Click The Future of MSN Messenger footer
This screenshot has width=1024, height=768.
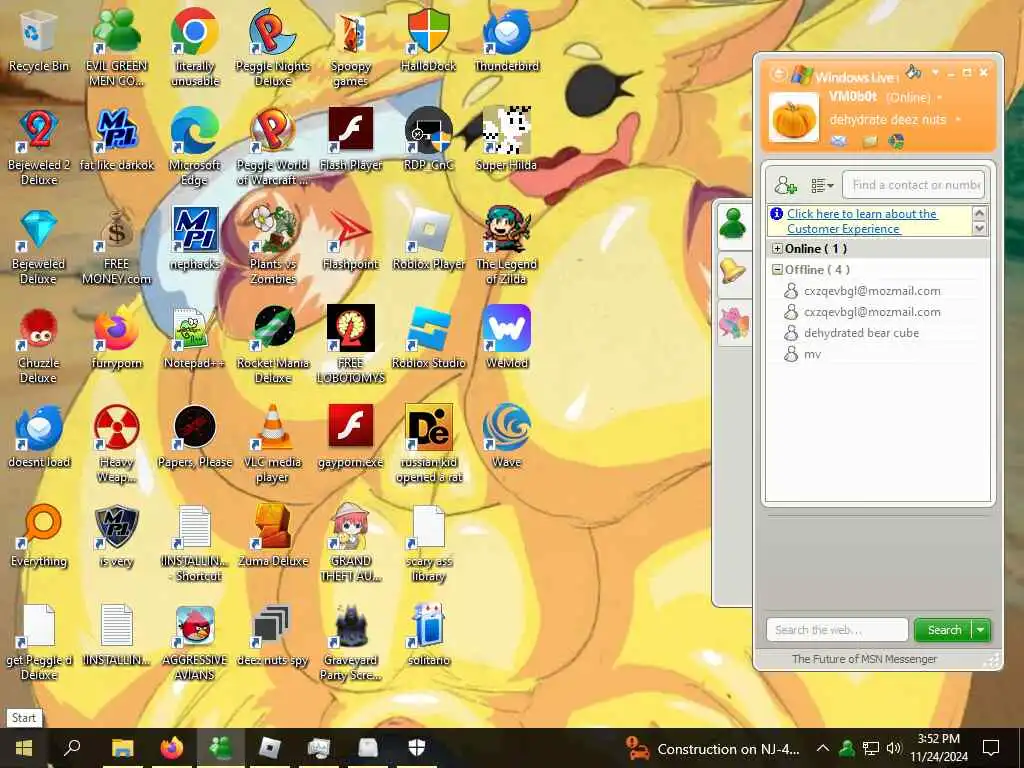864,659
